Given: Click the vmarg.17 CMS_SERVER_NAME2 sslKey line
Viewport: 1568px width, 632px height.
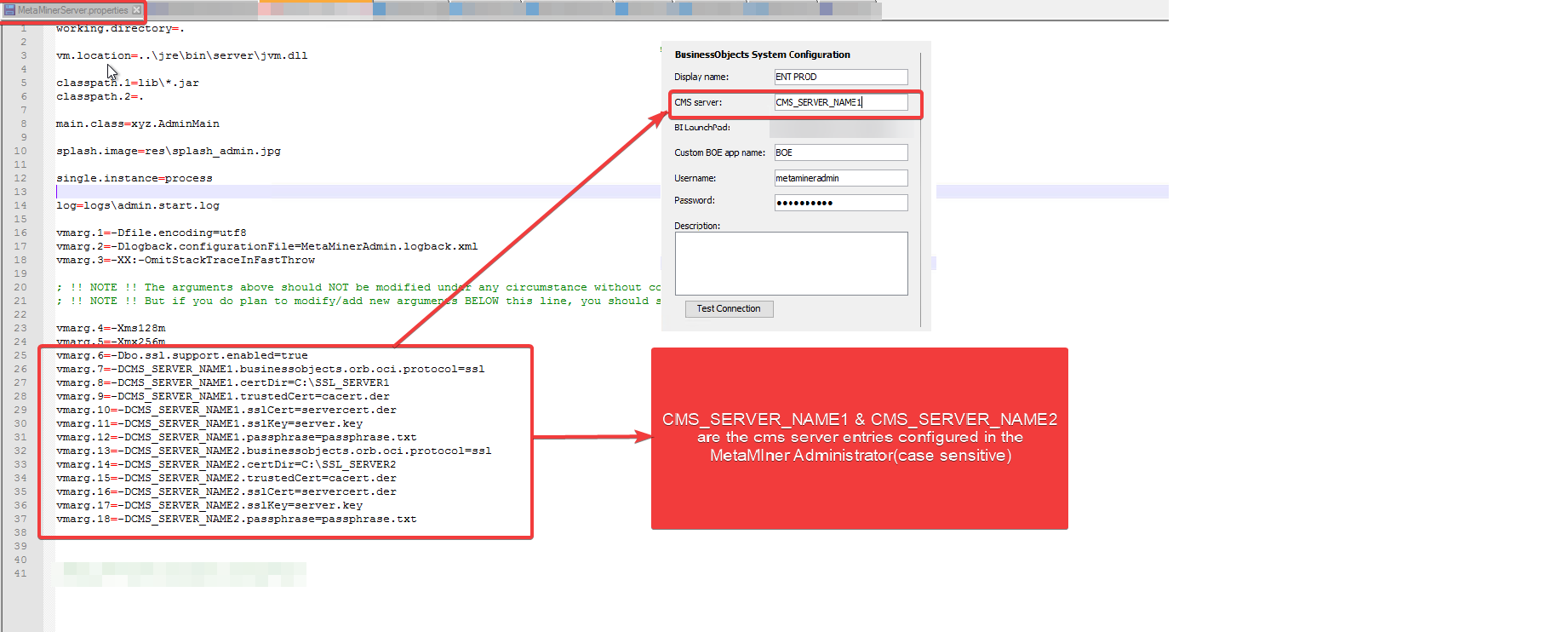Looking at the screenshot, I should coord(209,506).
